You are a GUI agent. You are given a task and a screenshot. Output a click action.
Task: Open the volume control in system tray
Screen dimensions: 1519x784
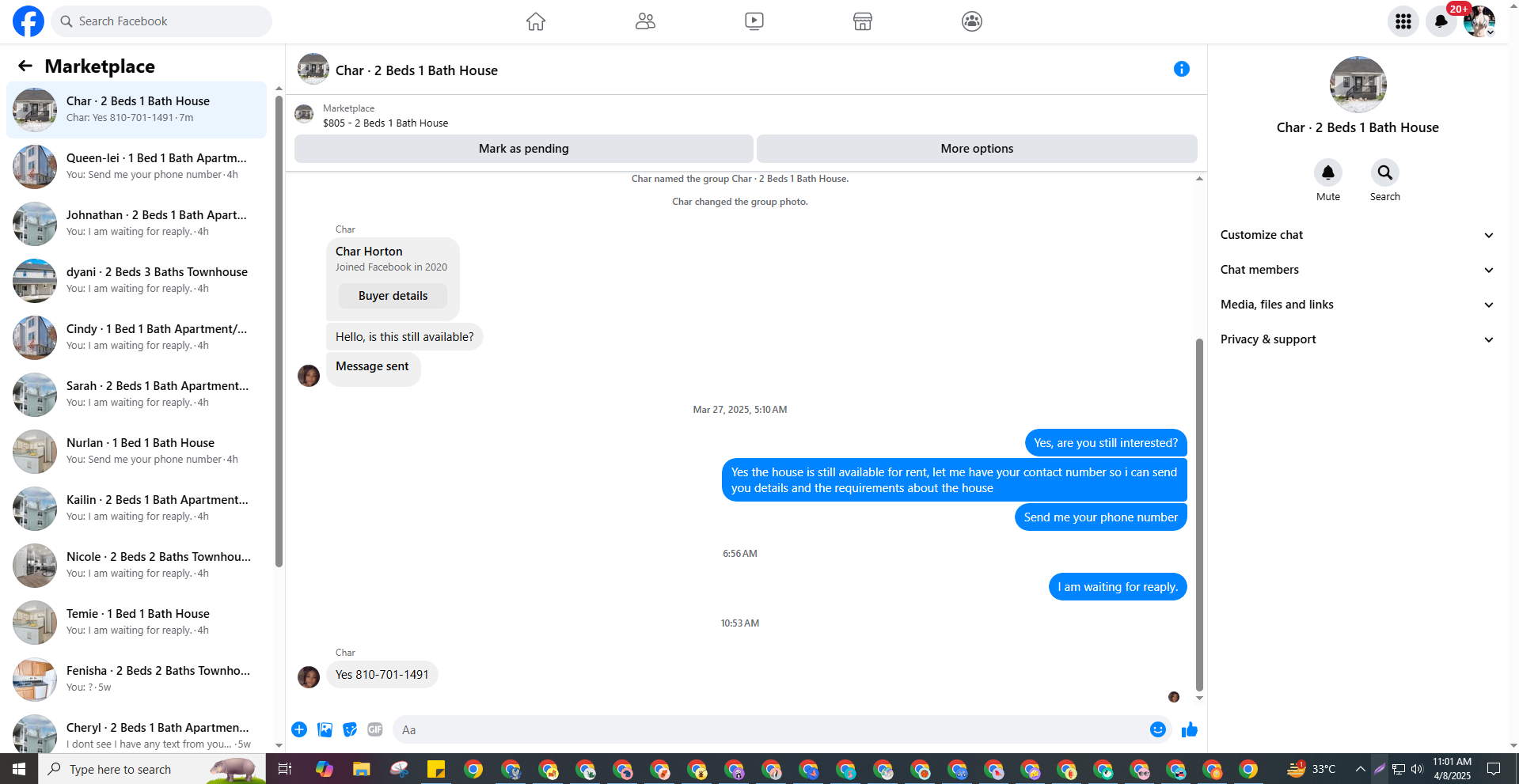(x=1417, y=769)
